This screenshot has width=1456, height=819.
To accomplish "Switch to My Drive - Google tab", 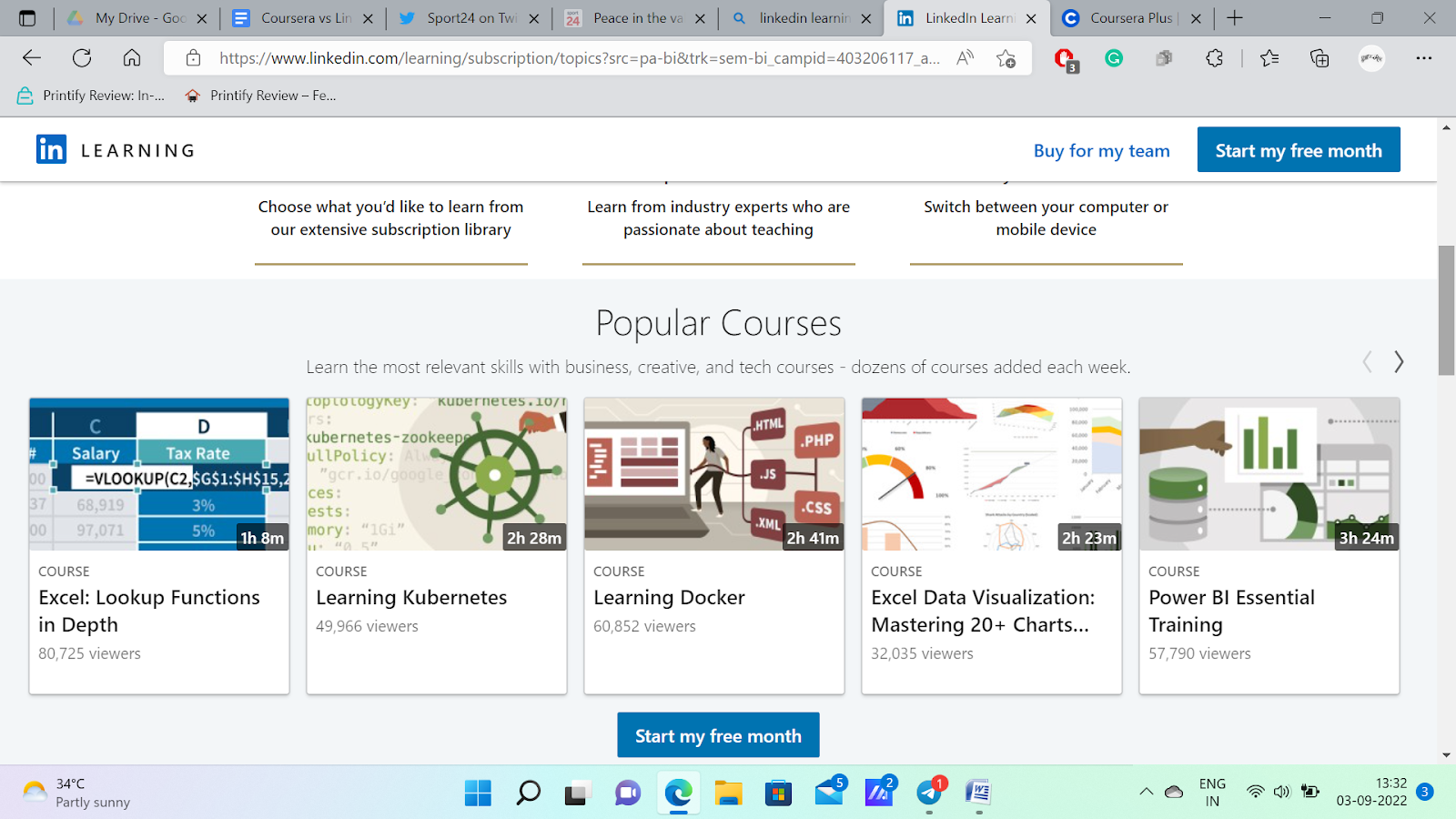I will [x=136, y=18].
